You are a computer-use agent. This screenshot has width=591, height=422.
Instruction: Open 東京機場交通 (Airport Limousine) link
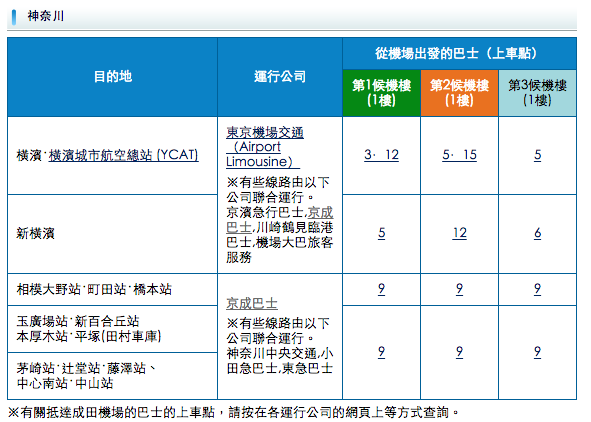click(265, 147)
